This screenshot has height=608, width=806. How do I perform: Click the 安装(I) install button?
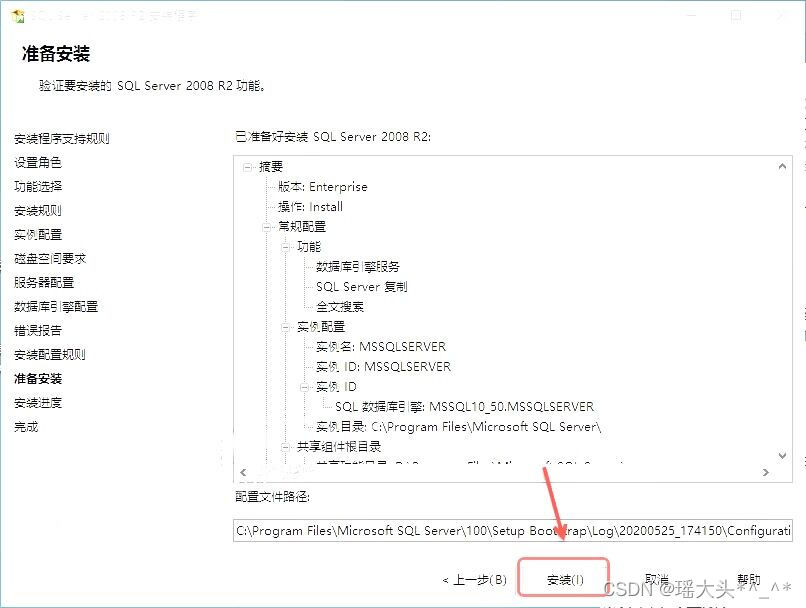click(564, 579)
